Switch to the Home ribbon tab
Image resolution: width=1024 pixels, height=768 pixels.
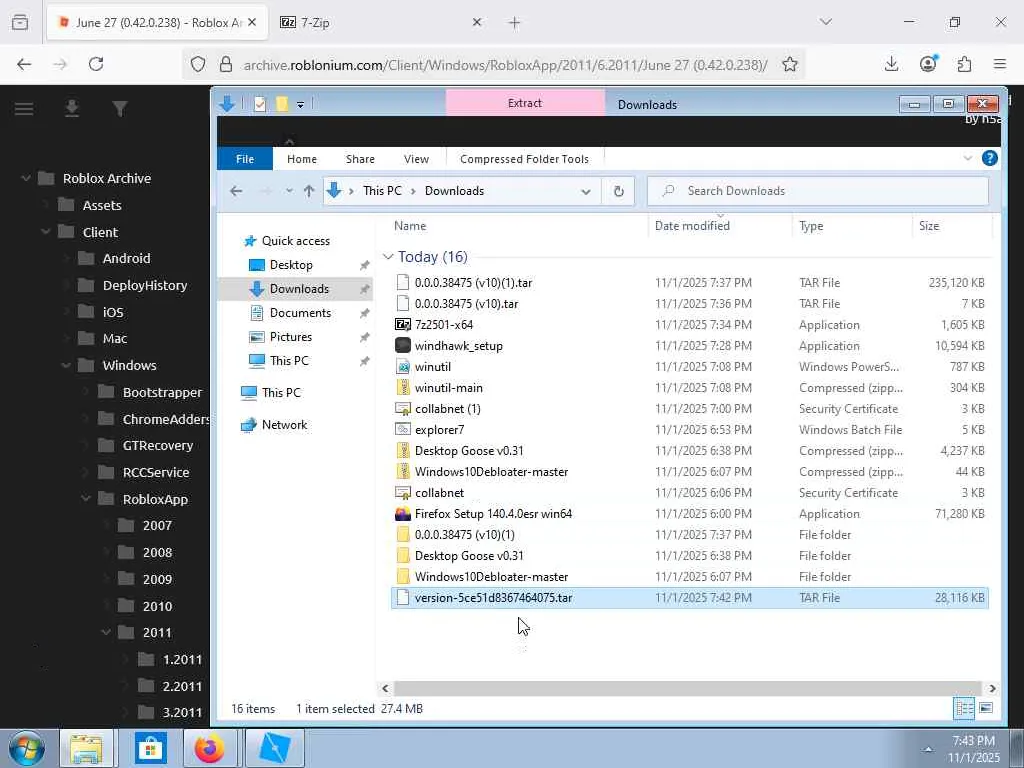(x=302, y=159)
